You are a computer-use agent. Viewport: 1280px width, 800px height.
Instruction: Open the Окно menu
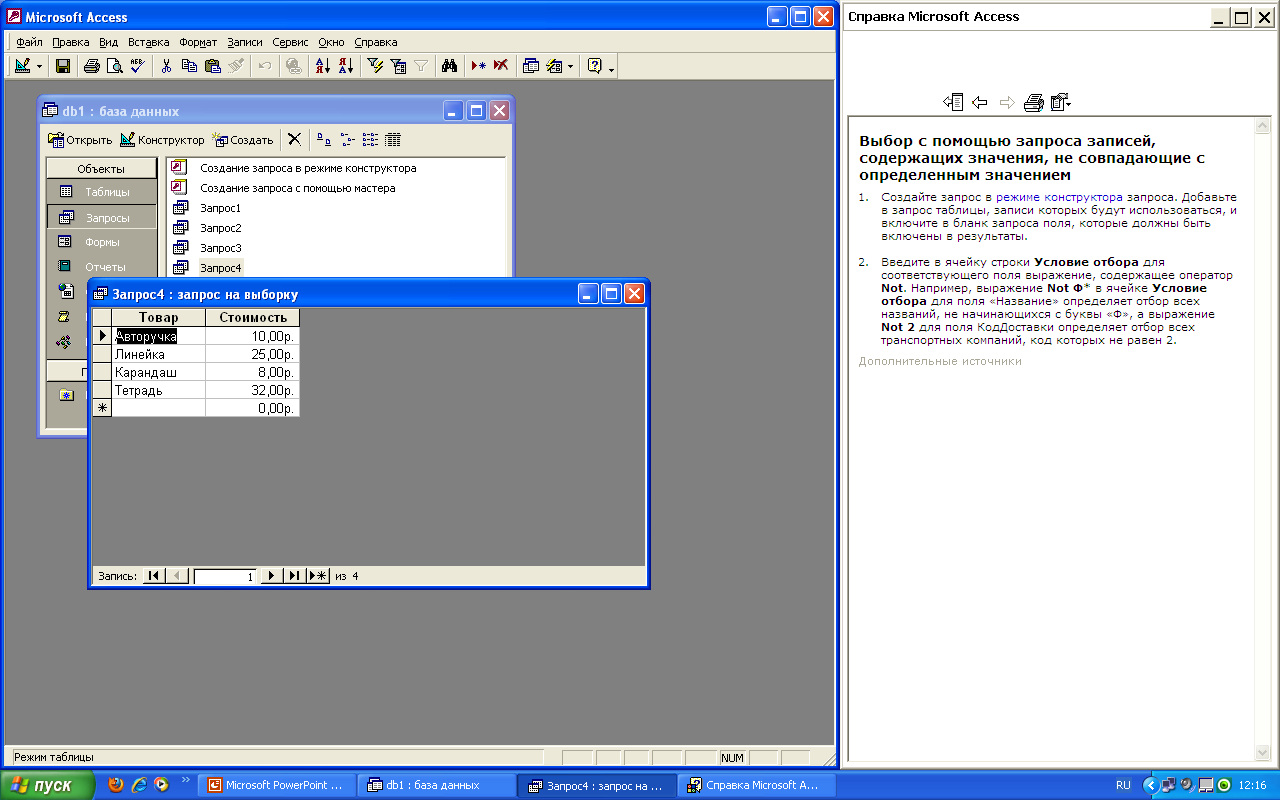332,42
